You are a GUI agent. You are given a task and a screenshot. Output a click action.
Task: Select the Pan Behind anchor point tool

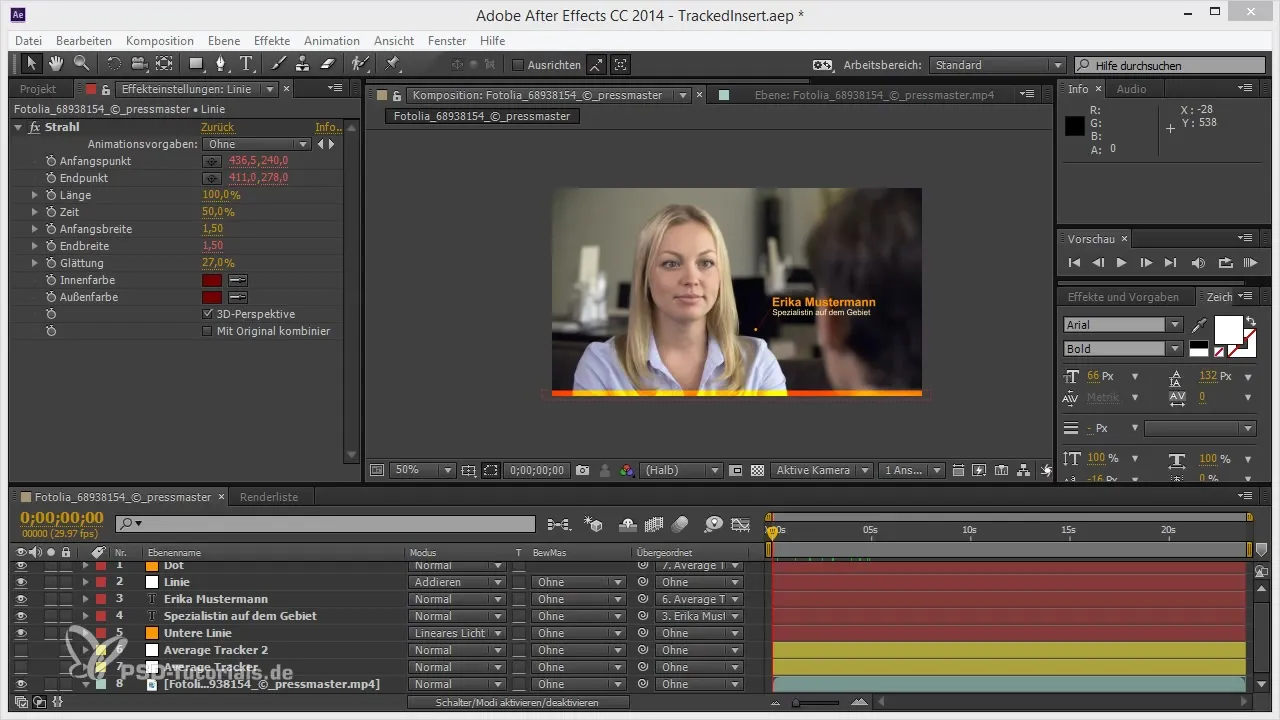click(x=163, y=64)
